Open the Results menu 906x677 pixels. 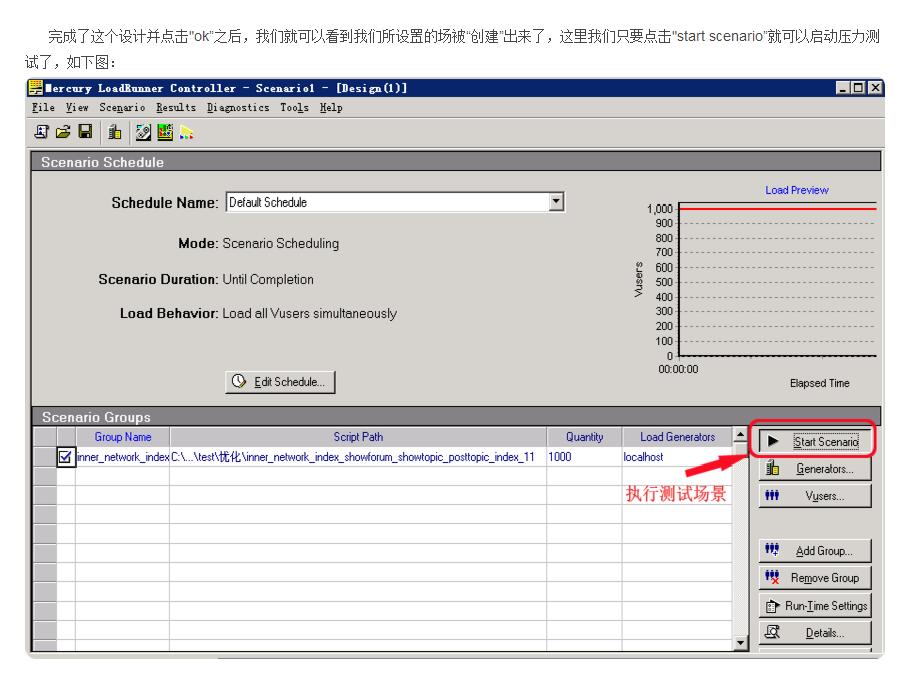click(176, 107)
